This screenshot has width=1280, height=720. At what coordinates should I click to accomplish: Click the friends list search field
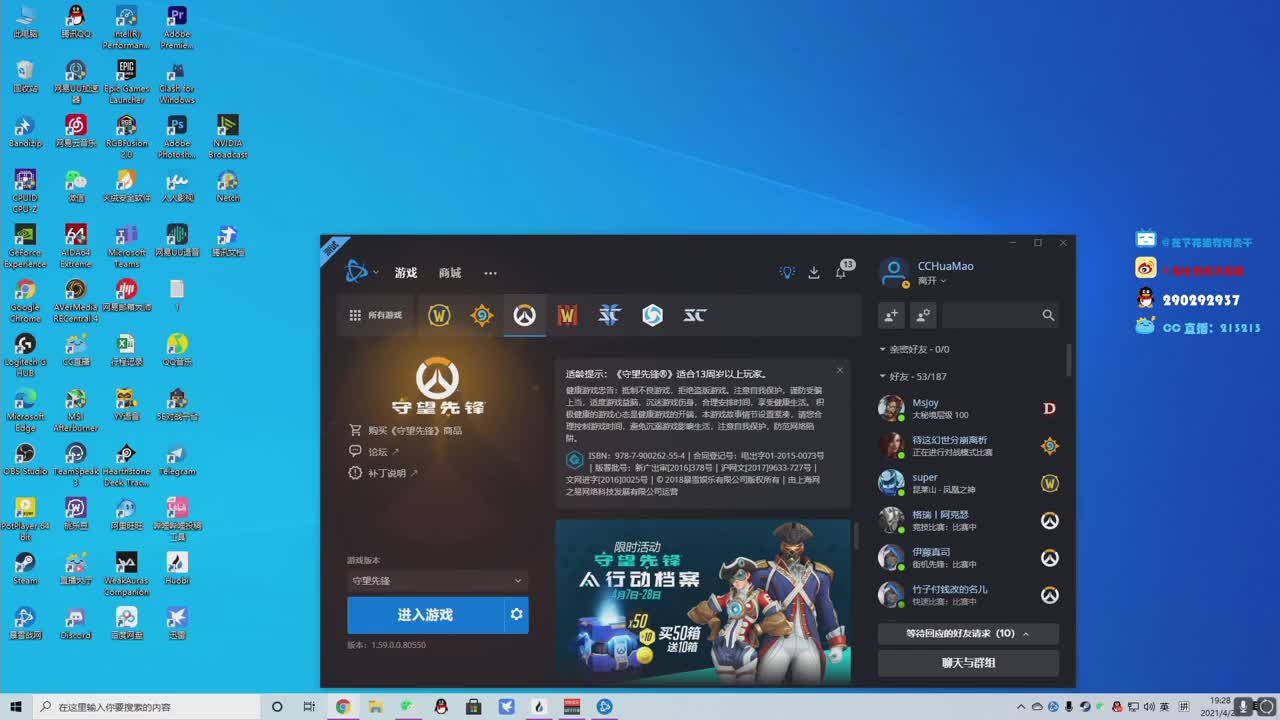coord(1000,315)
